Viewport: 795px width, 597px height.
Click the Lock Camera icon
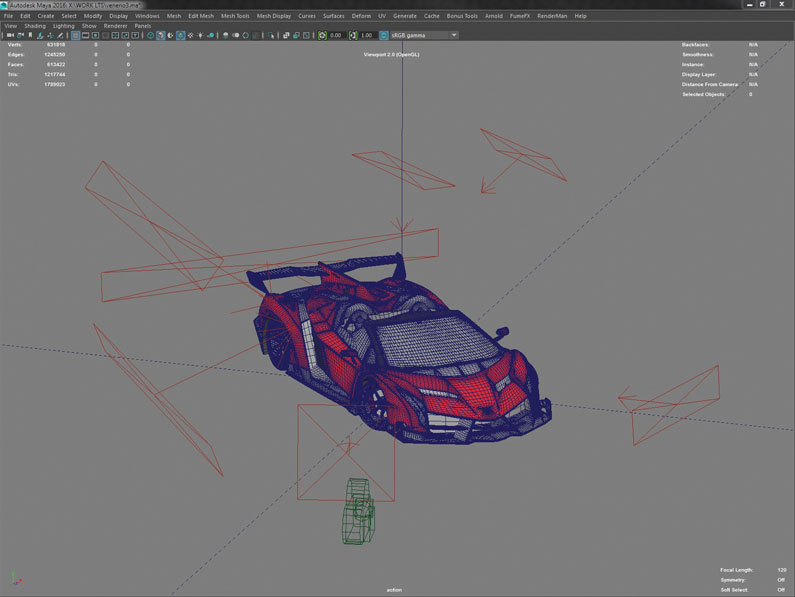[20, 36]
